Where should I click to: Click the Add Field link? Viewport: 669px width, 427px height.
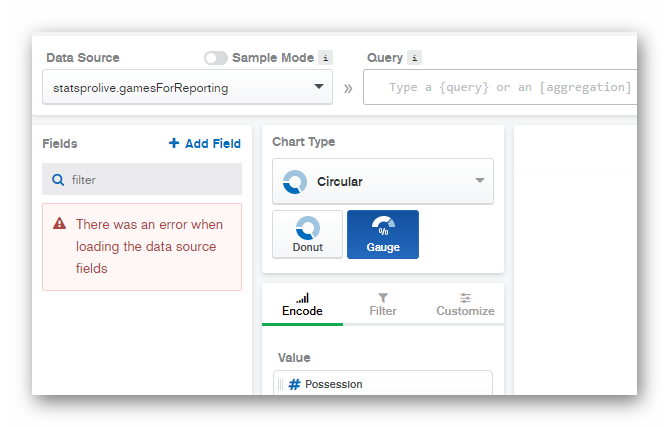[x=205, y=143]
